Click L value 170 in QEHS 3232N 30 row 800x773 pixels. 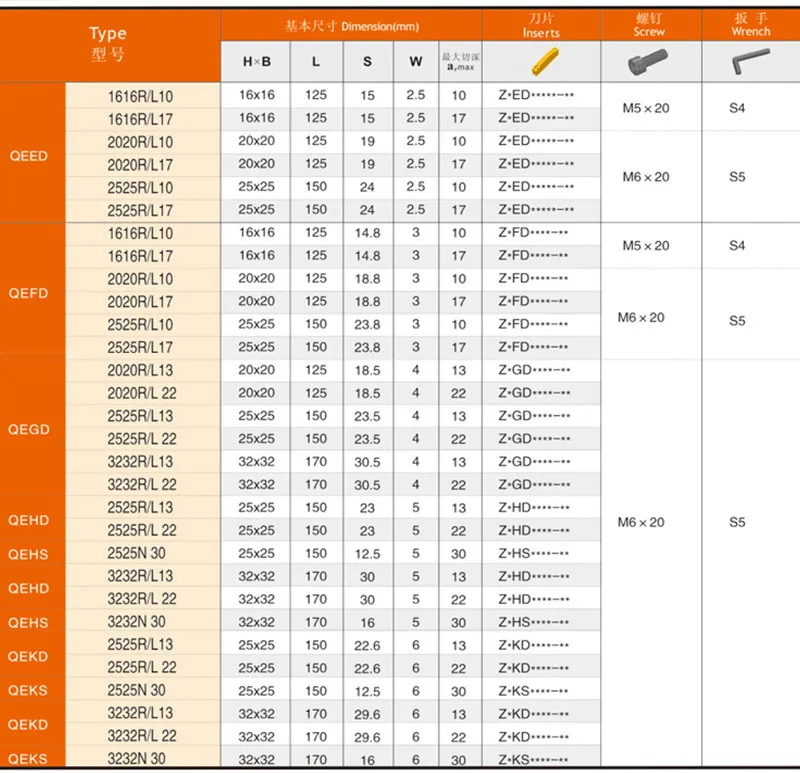pos(316,622)
